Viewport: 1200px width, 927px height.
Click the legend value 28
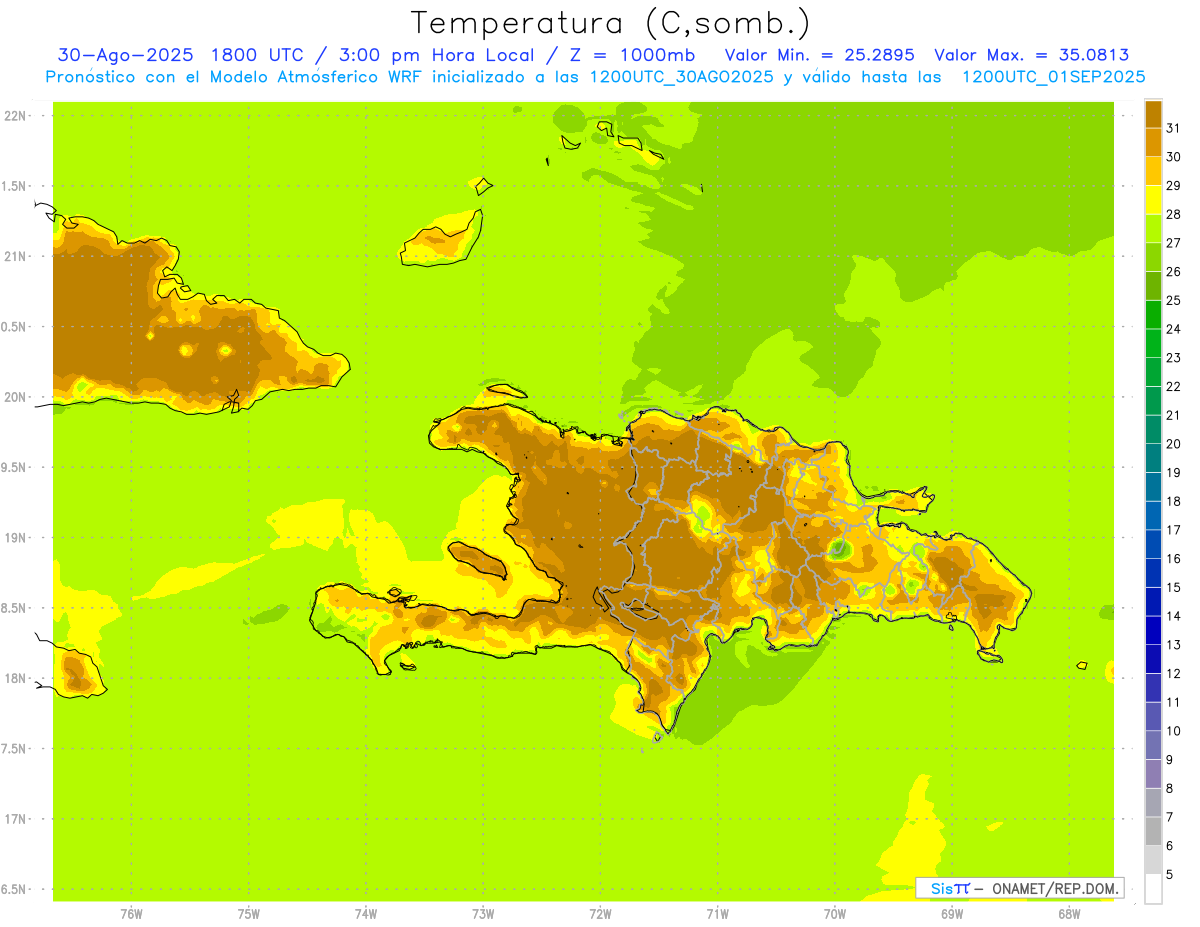pyautogui.click(x=1173, y=214)
